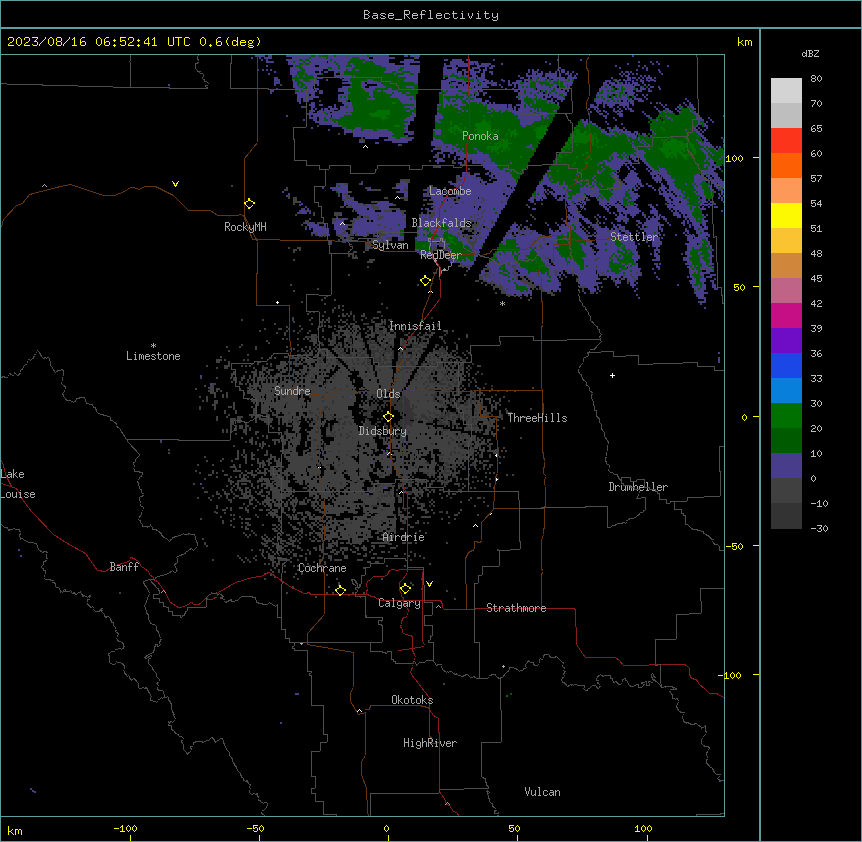The height and width of the screenshot is (842, 862).
Task: Click the -100 tick on the bottom axis
Action: click(125, 828)
